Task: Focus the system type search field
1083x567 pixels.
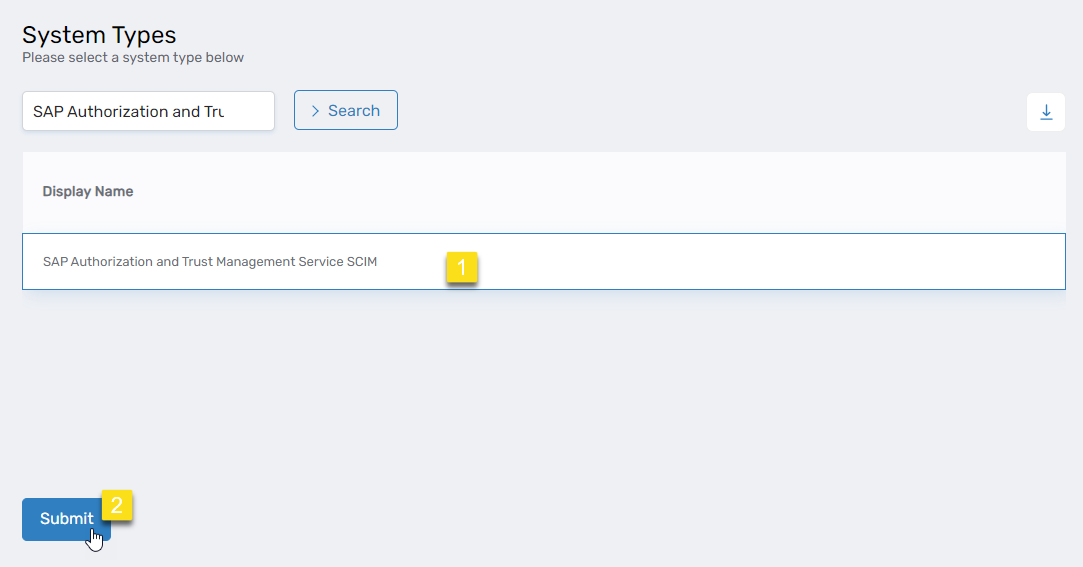Action: pos(148,111)
